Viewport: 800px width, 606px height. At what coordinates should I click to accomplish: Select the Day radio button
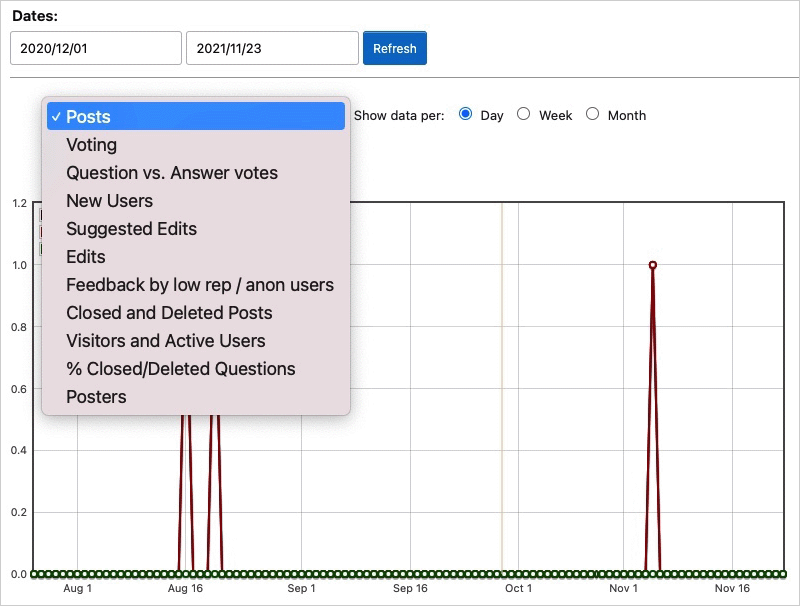click(x=465, y=114)
